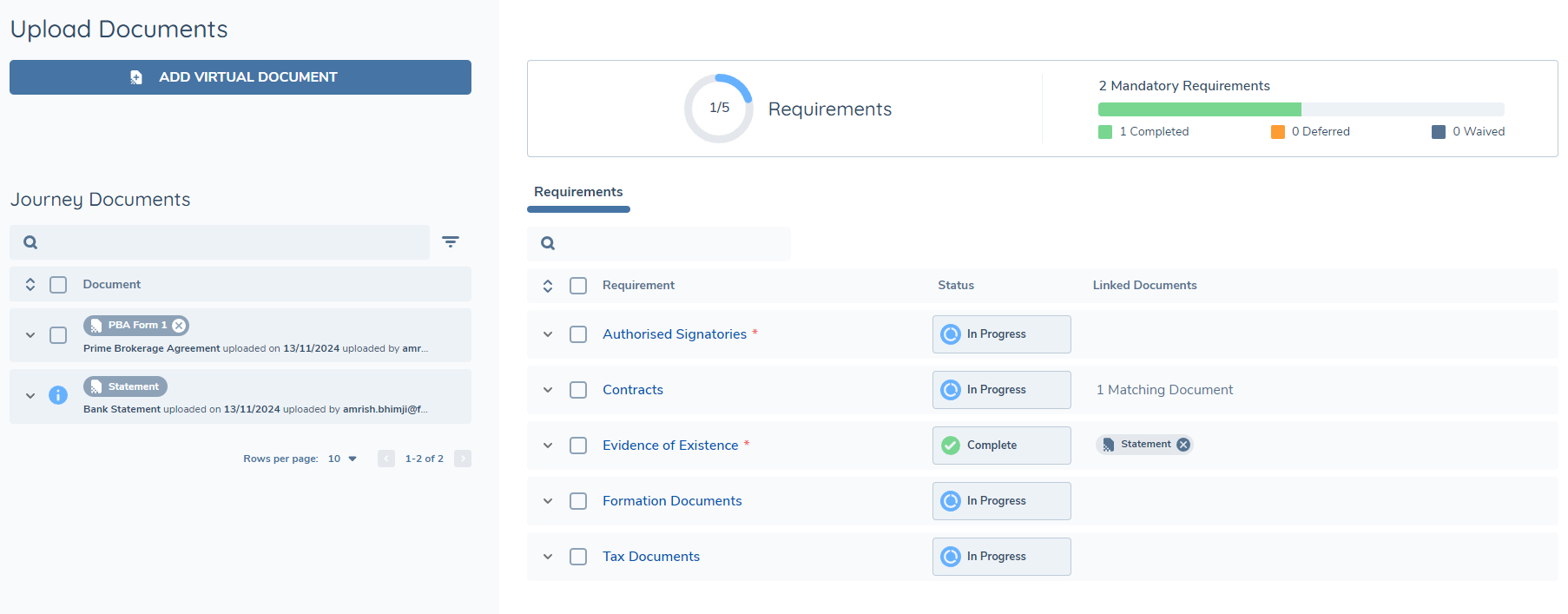Click the Add Virtual Document button
Screen dimensions: 1568x614
pos(240,77)
